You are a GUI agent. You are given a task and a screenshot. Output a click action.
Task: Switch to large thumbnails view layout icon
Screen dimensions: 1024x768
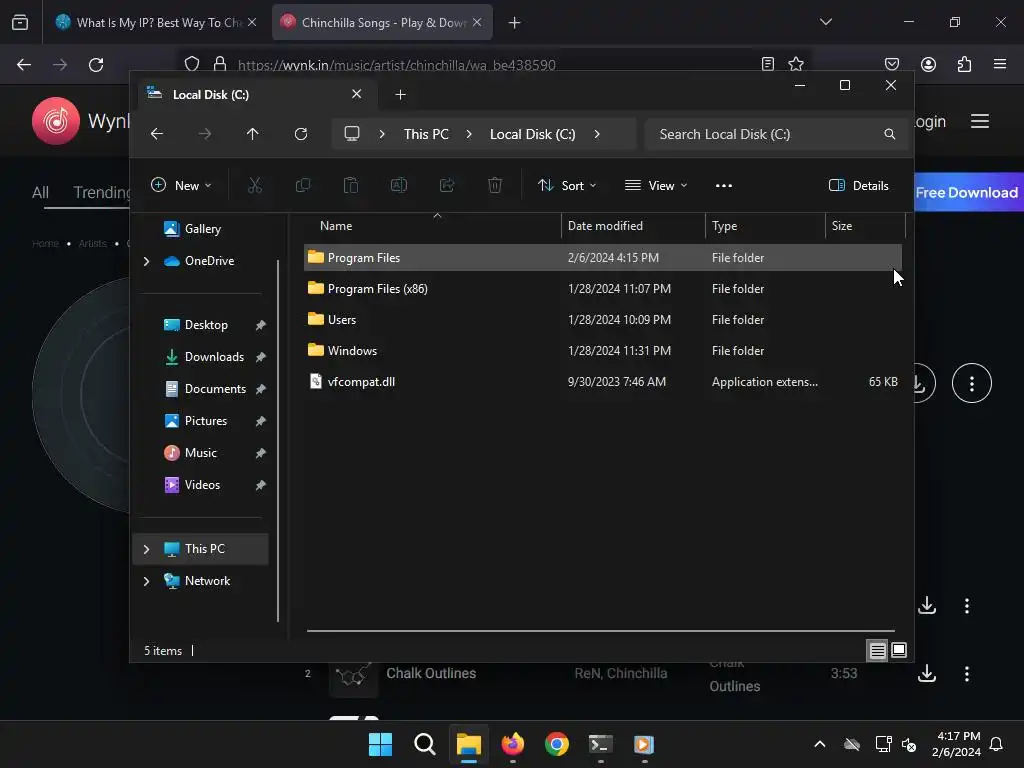899,650
